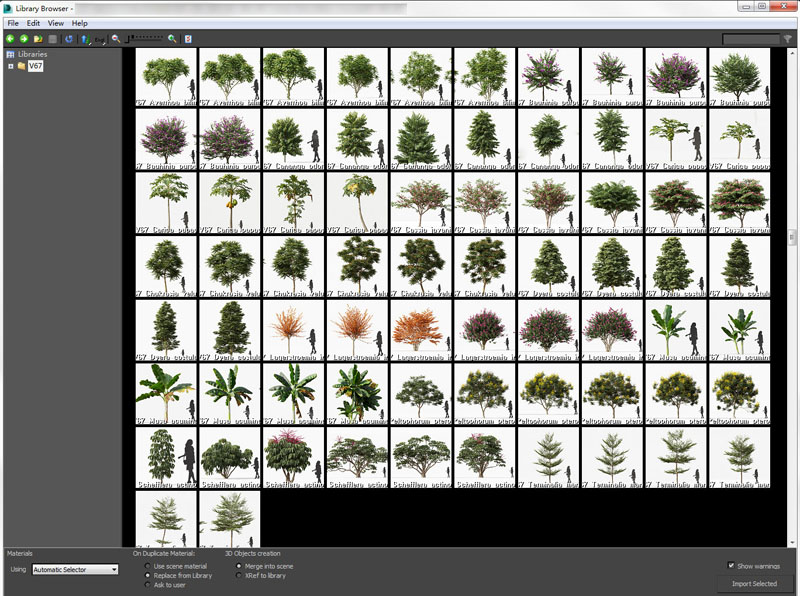Screen dimensions: 800x596
Task: Select the 'Use scene material' option
Action: click(x=147, y=567)
